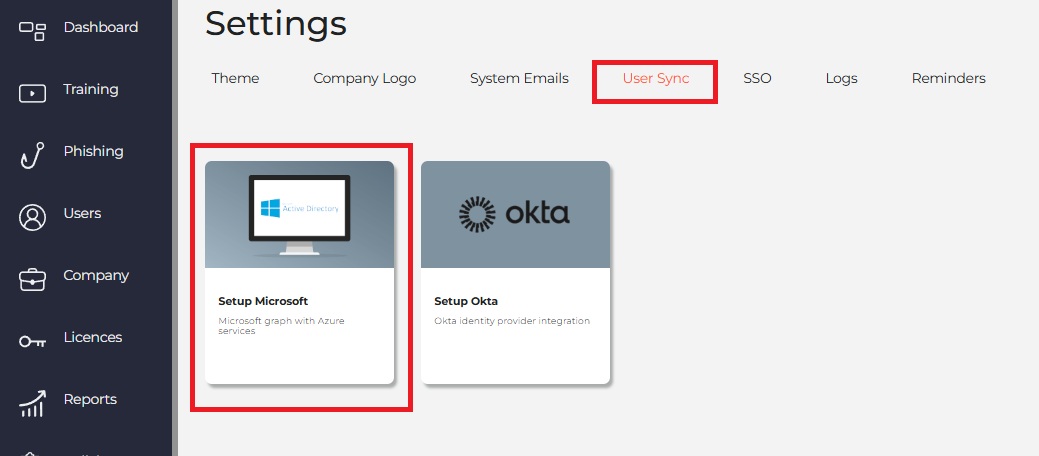Click the Settings page heading
The width and height of the screenshot is (1039, 456).
(x=276, y=24)
